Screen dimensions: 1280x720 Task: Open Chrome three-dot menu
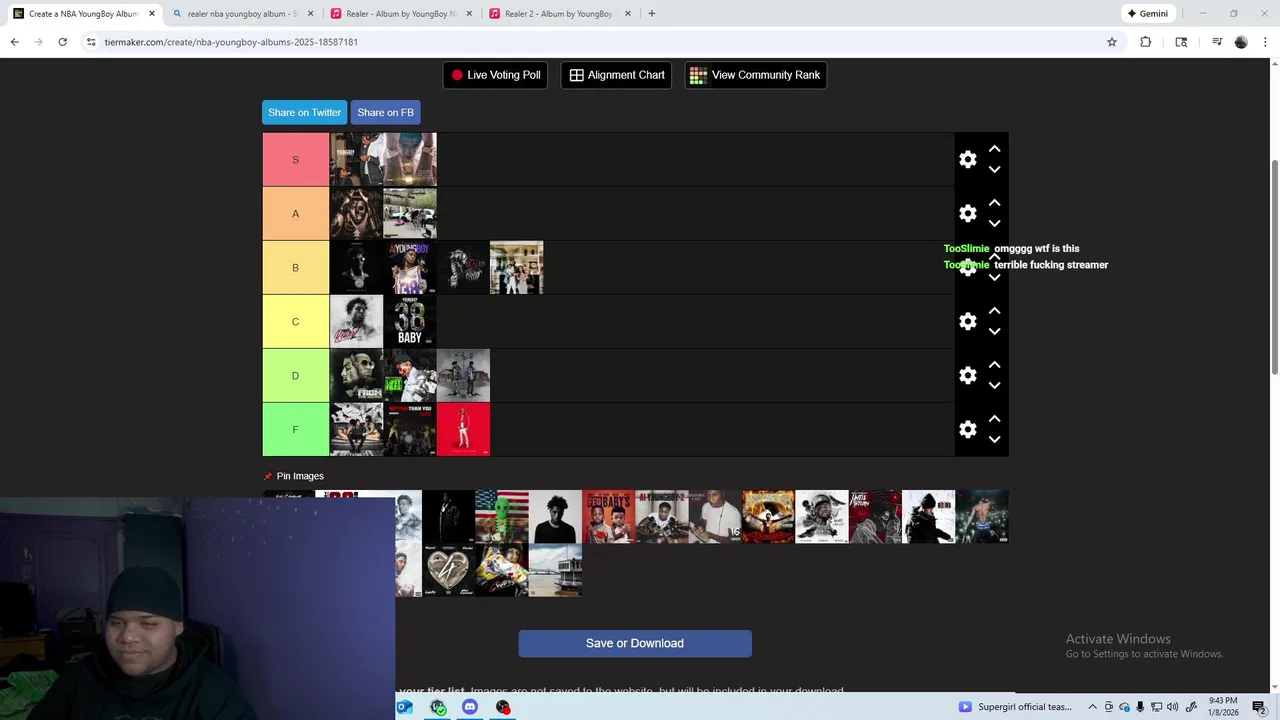tap(1265, 42)
